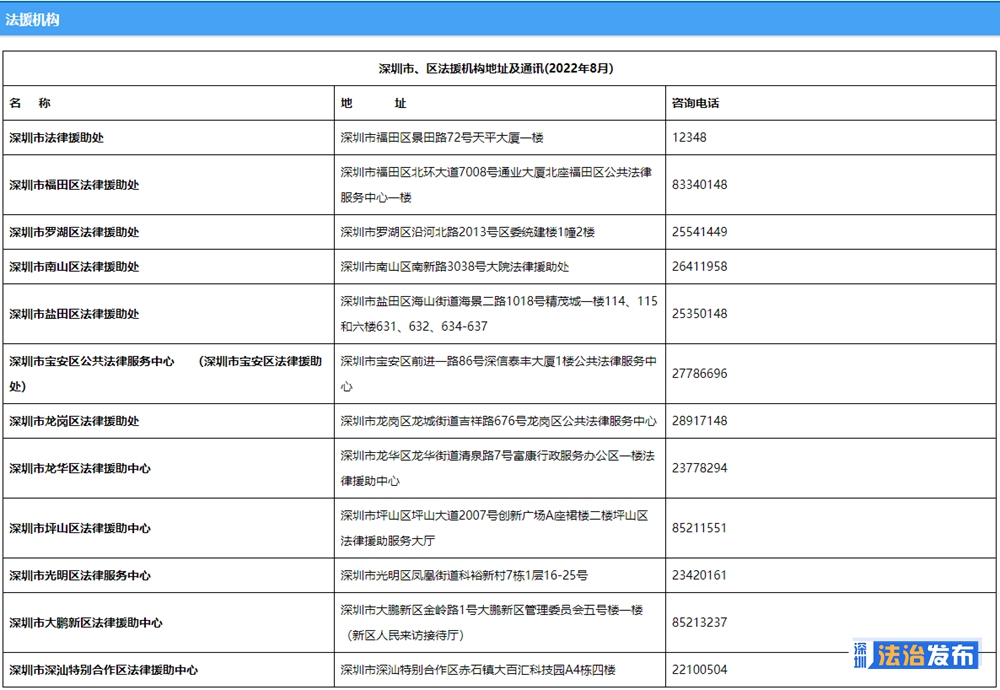The width and height of the screenshot is (1000, 690).
Task: Click Nanshan phone number 26411958
Action: point(700,267)
